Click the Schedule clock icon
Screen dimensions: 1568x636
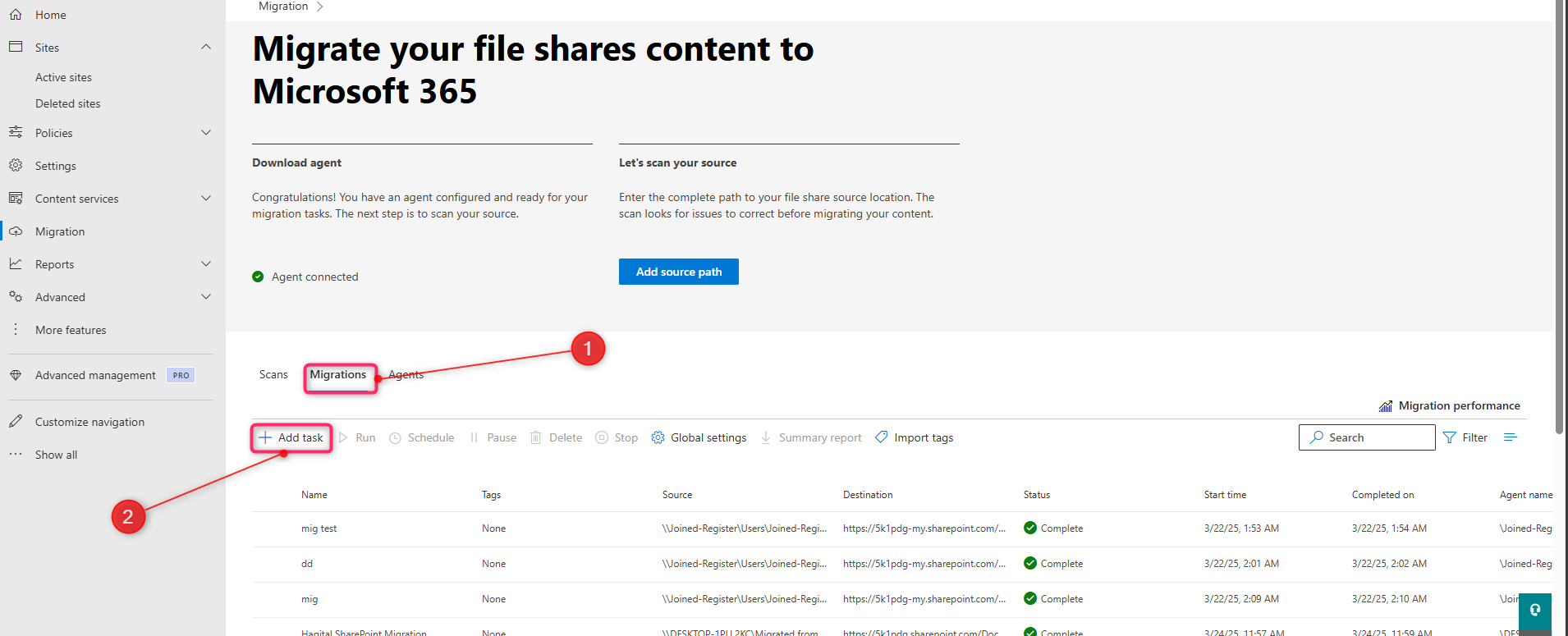395,437
